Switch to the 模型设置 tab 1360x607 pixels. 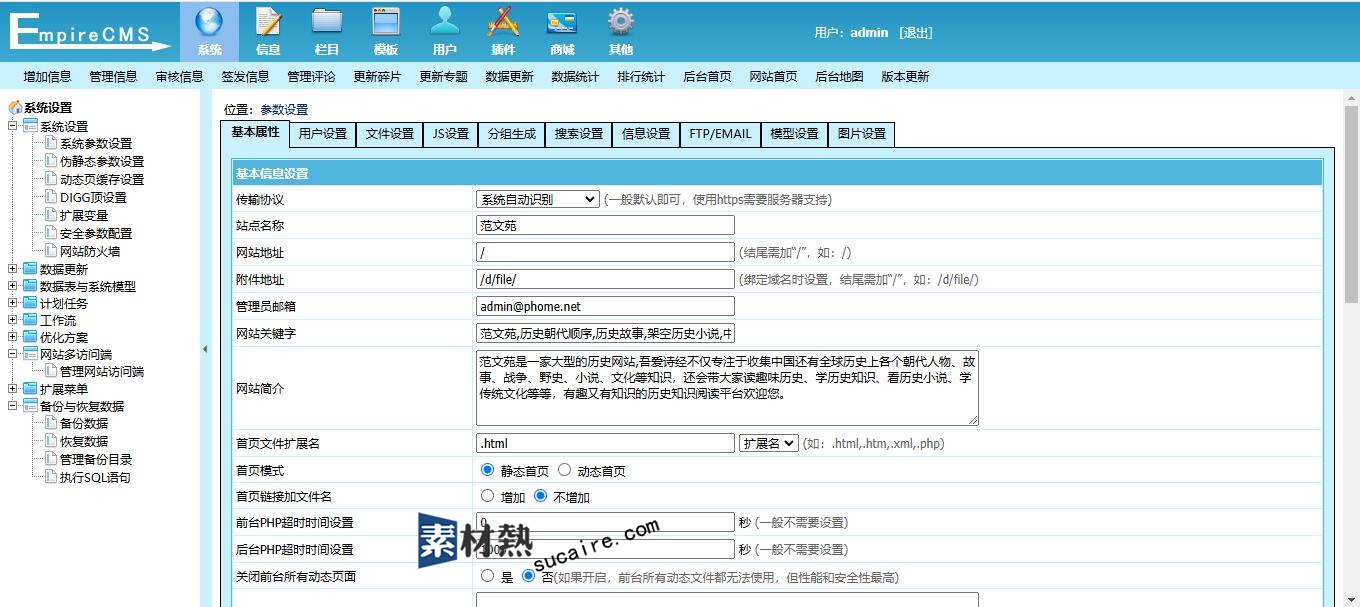click(x=794, y=134)
